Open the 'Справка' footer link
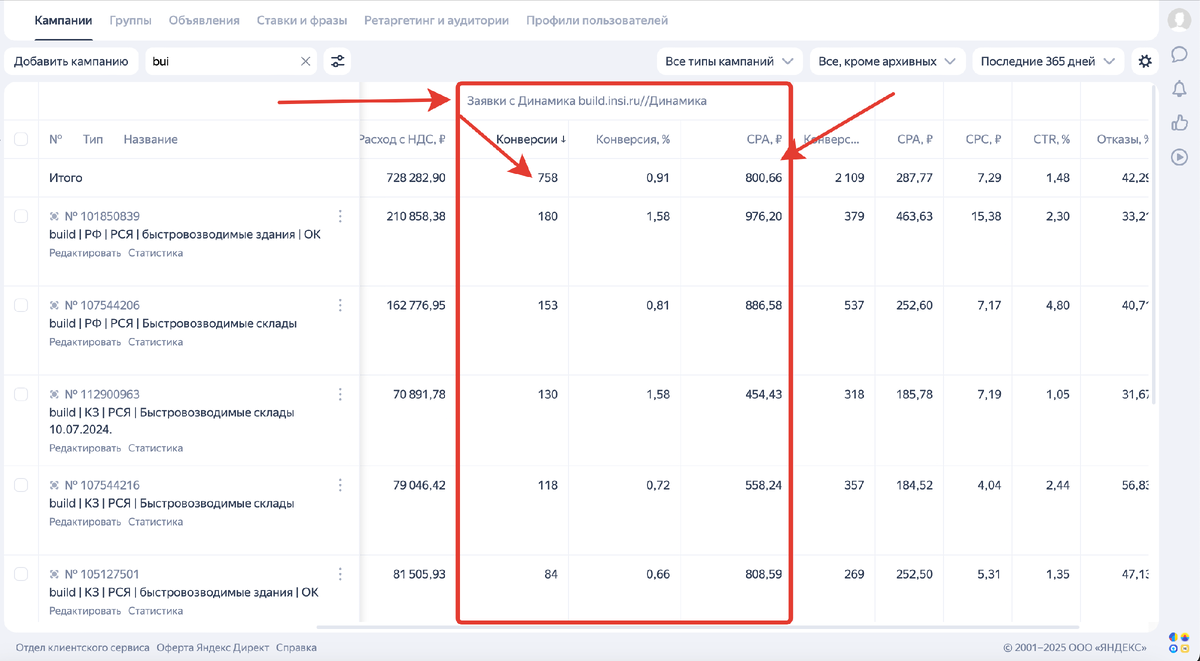This screenshot has width=1200, height=661. [x=296, y=647]
